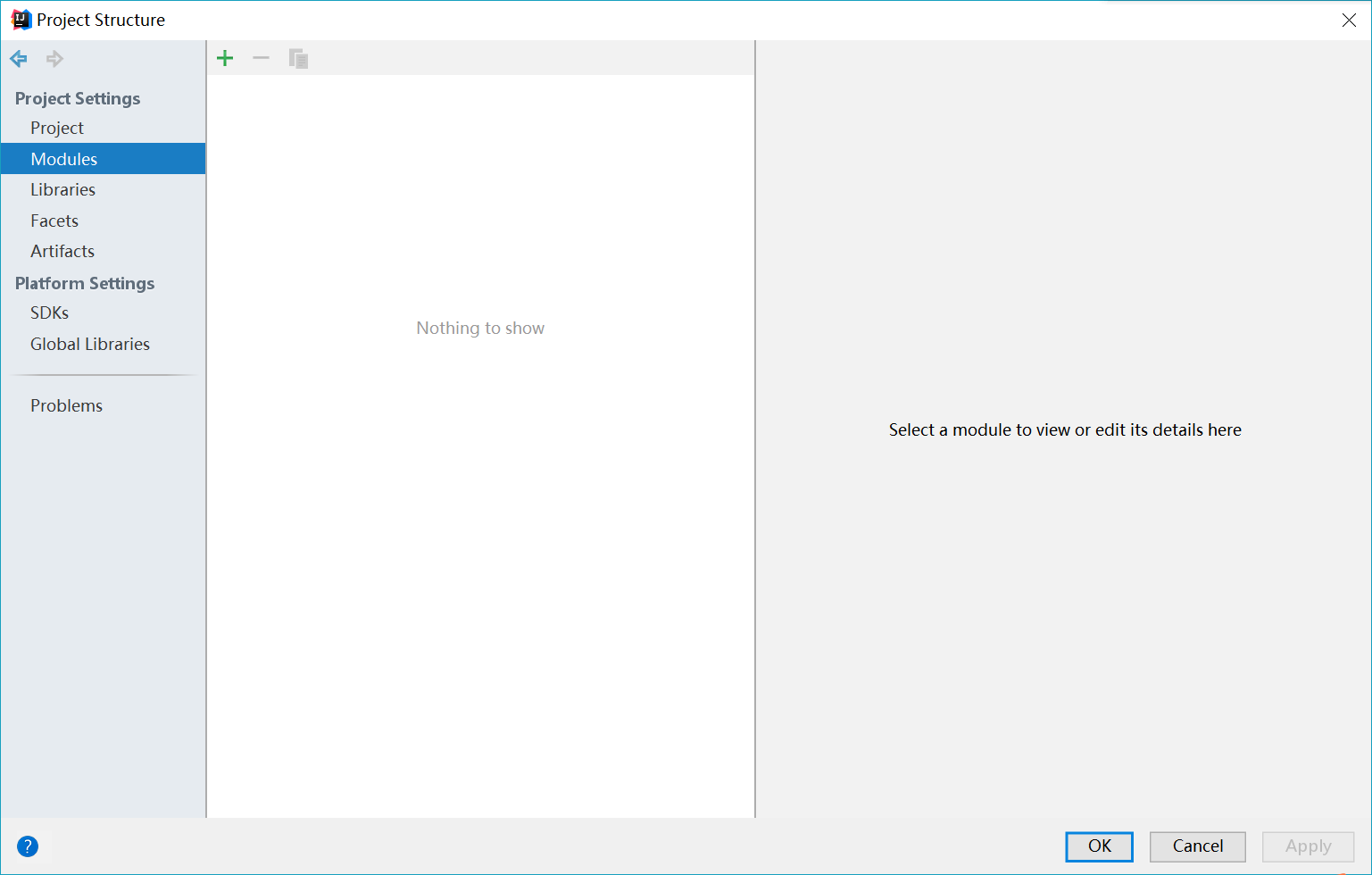Open help via the question mark icon
Image resolution: width=1372 pixels, height=875 pixels.
point(28,846)
